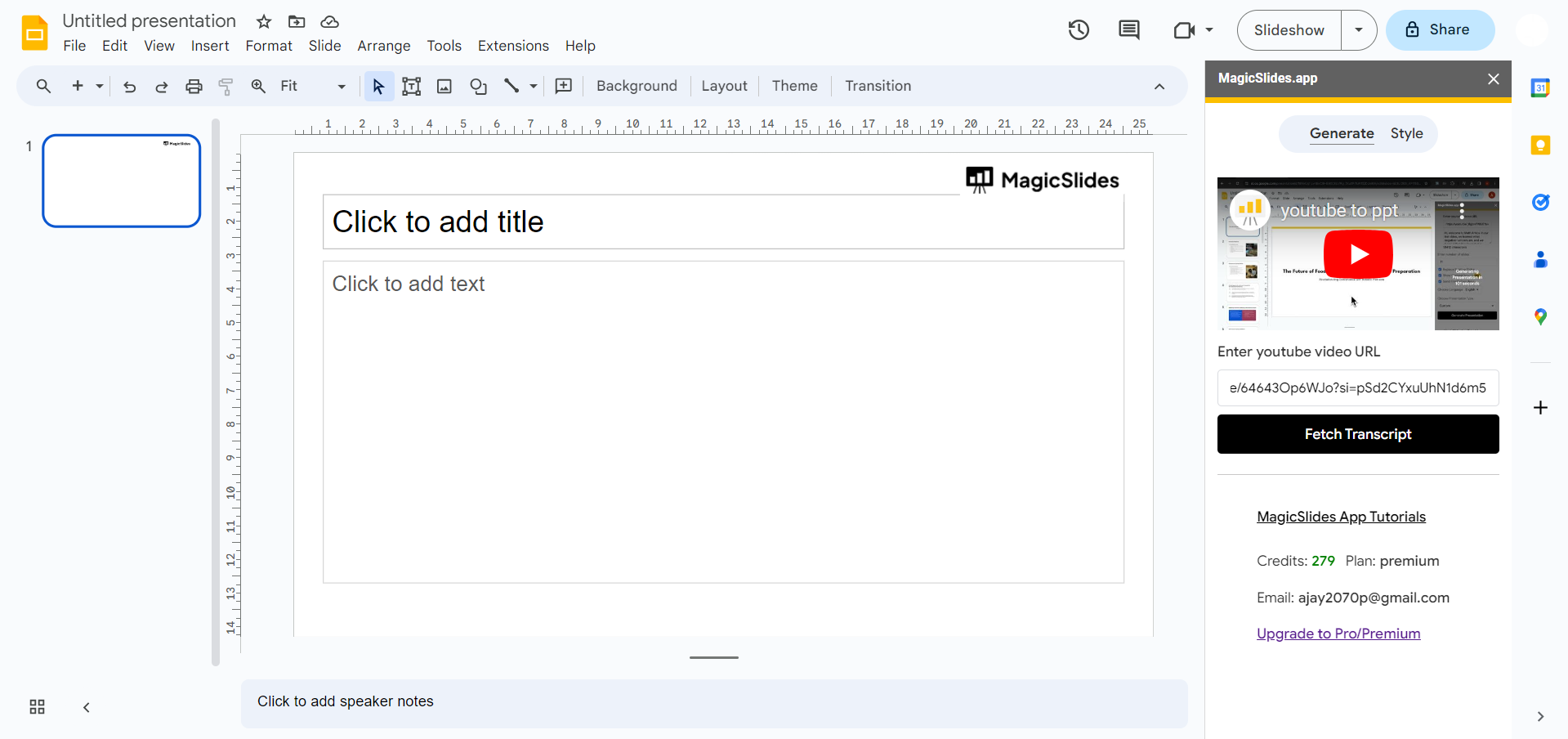
Task: Select the Line tool
Action: pyautogui.click(x=511, y=86)
